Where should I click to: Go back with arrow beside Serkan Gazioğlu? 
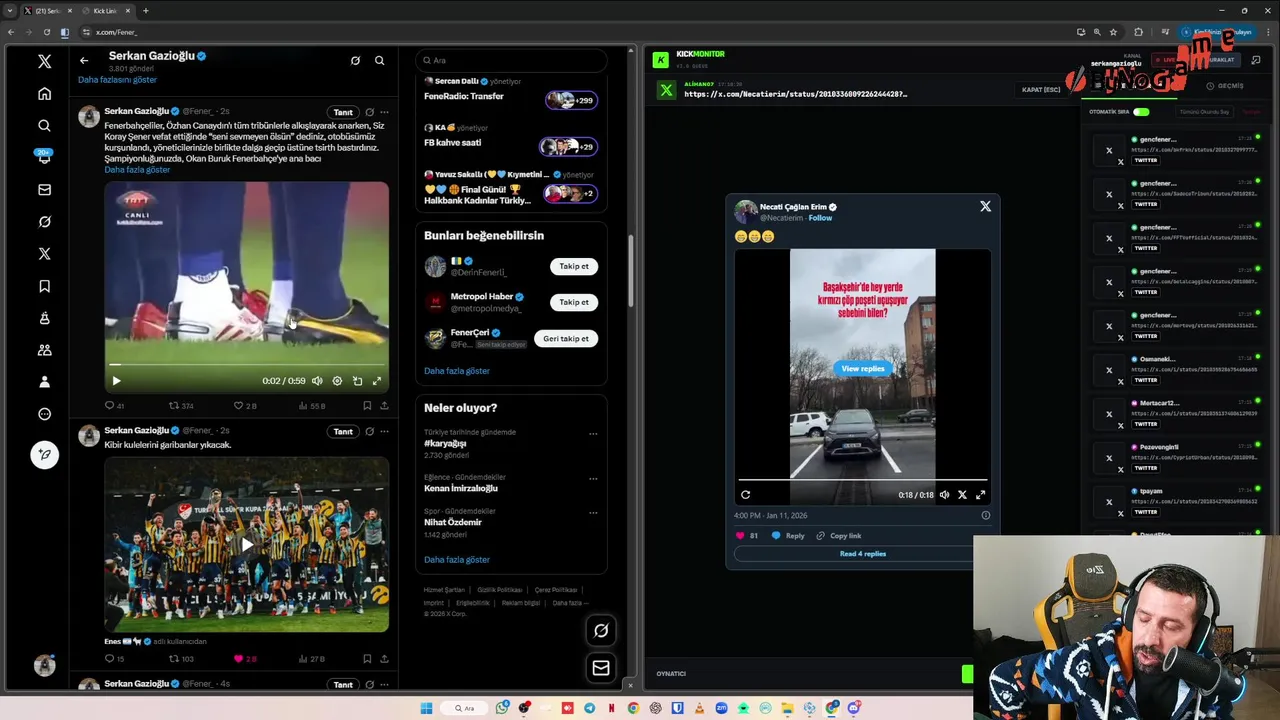click(84, 61)
